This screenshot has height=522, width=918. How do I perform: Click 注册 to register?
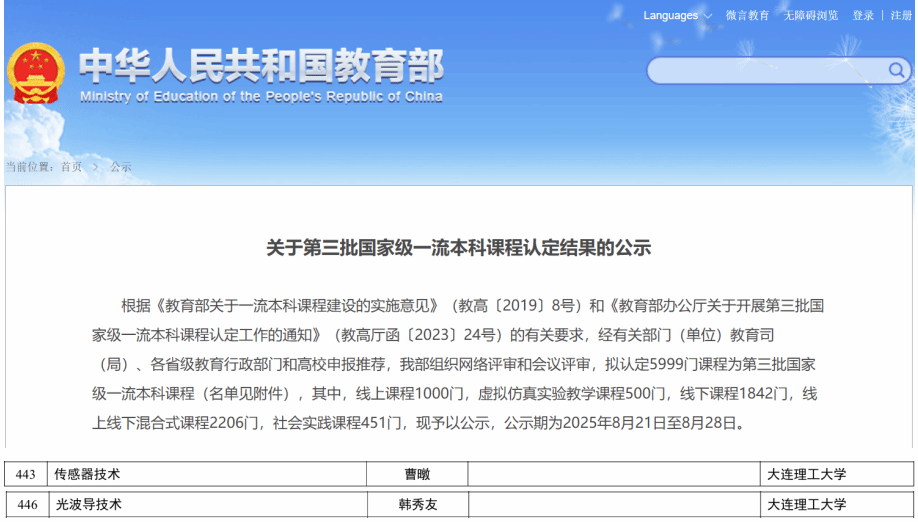click(x=900, y=16)
